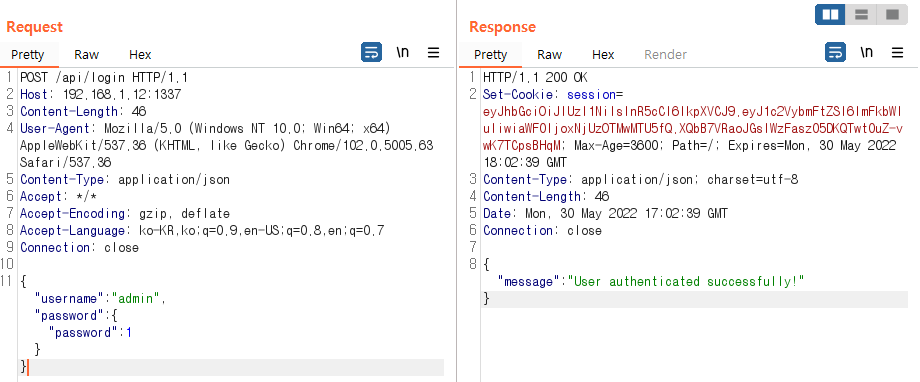Switch to the Response Pretty tab

tap(491, 55)
